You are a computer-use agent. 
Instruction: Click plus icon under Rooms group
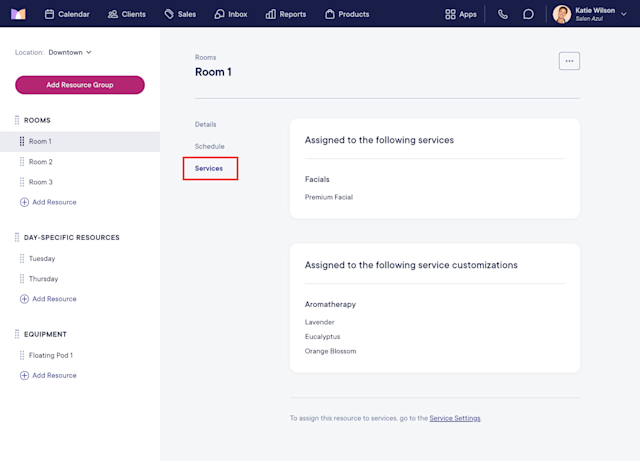(x=24, y=202)
